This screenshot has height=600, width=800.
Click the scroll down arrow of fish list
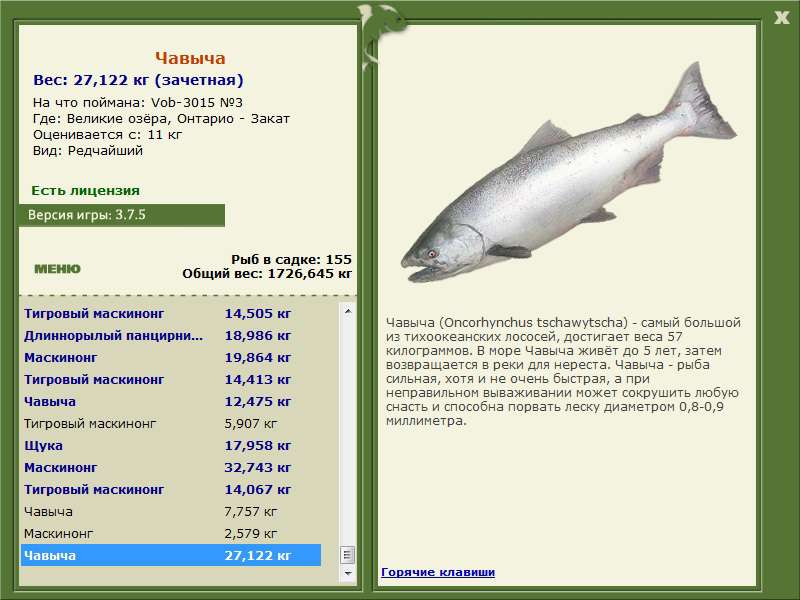pos(348,573)
